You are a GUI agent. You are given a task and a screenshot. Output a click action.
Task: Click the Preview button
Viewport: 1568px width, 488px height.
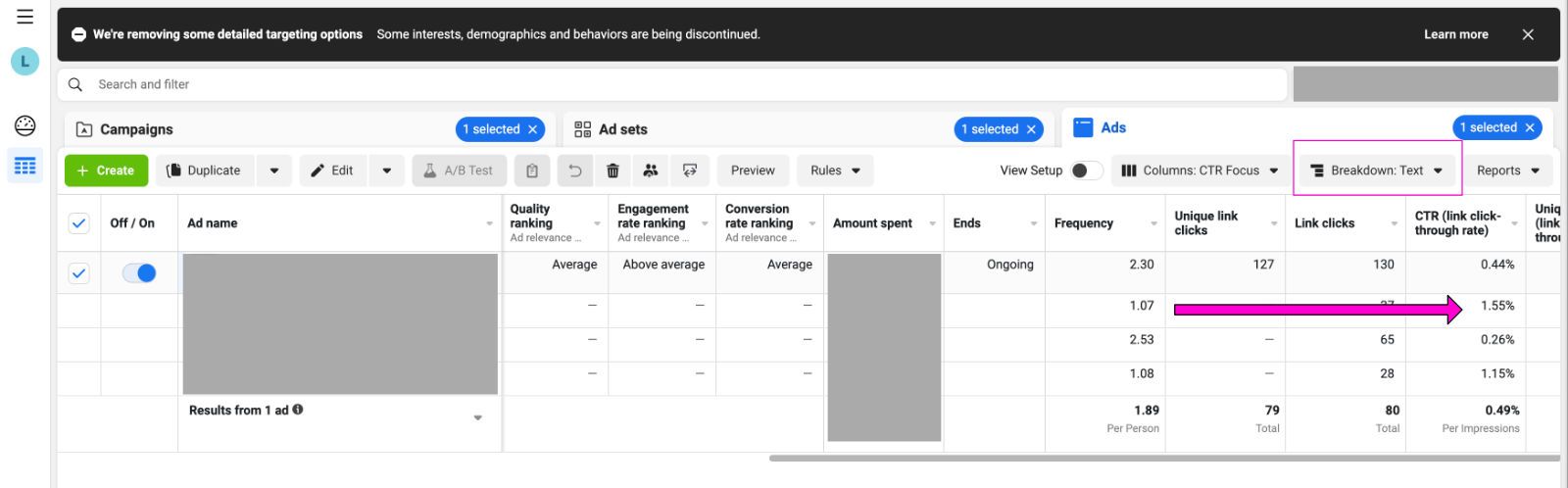(753, 171)
